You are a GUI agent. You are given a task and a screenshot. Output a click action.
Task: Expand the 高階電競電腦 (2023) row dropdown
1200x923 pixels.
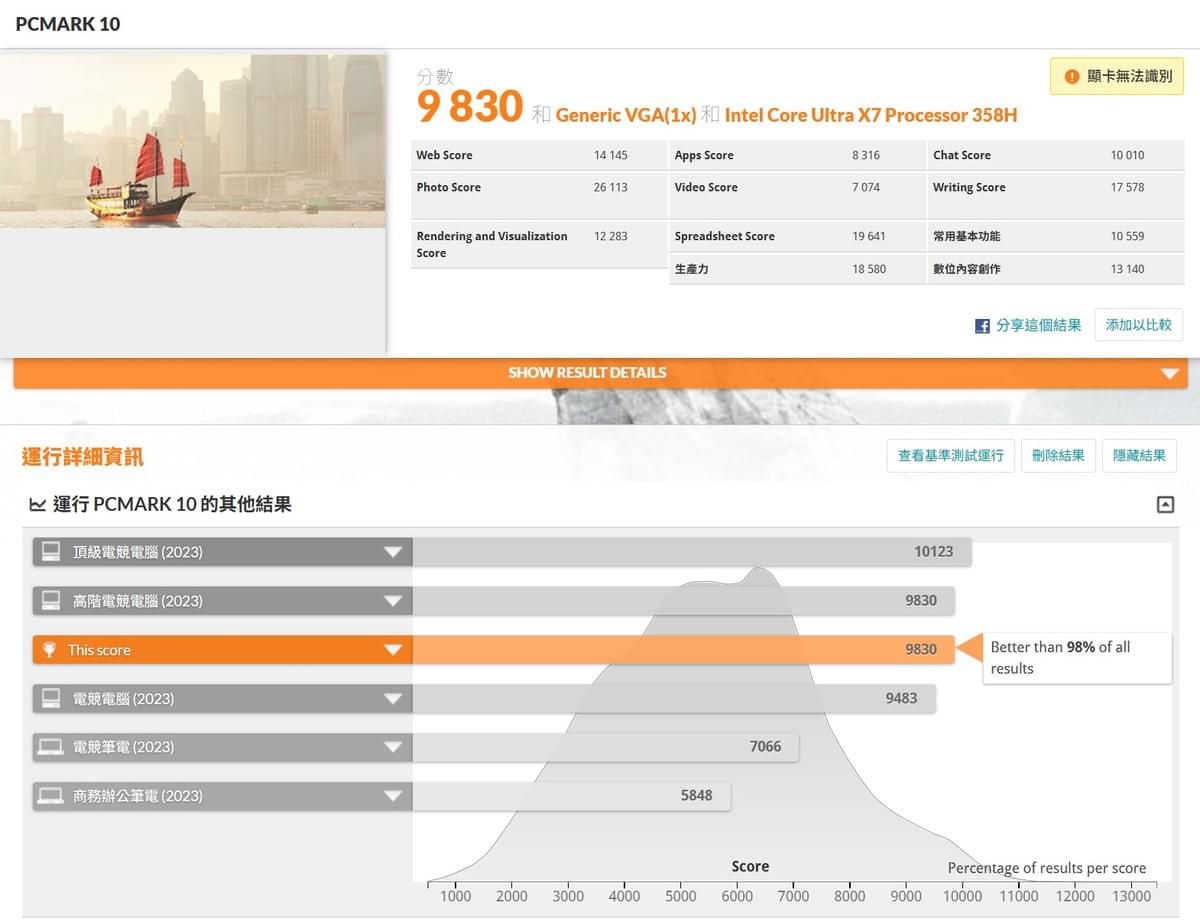point(393,601)
